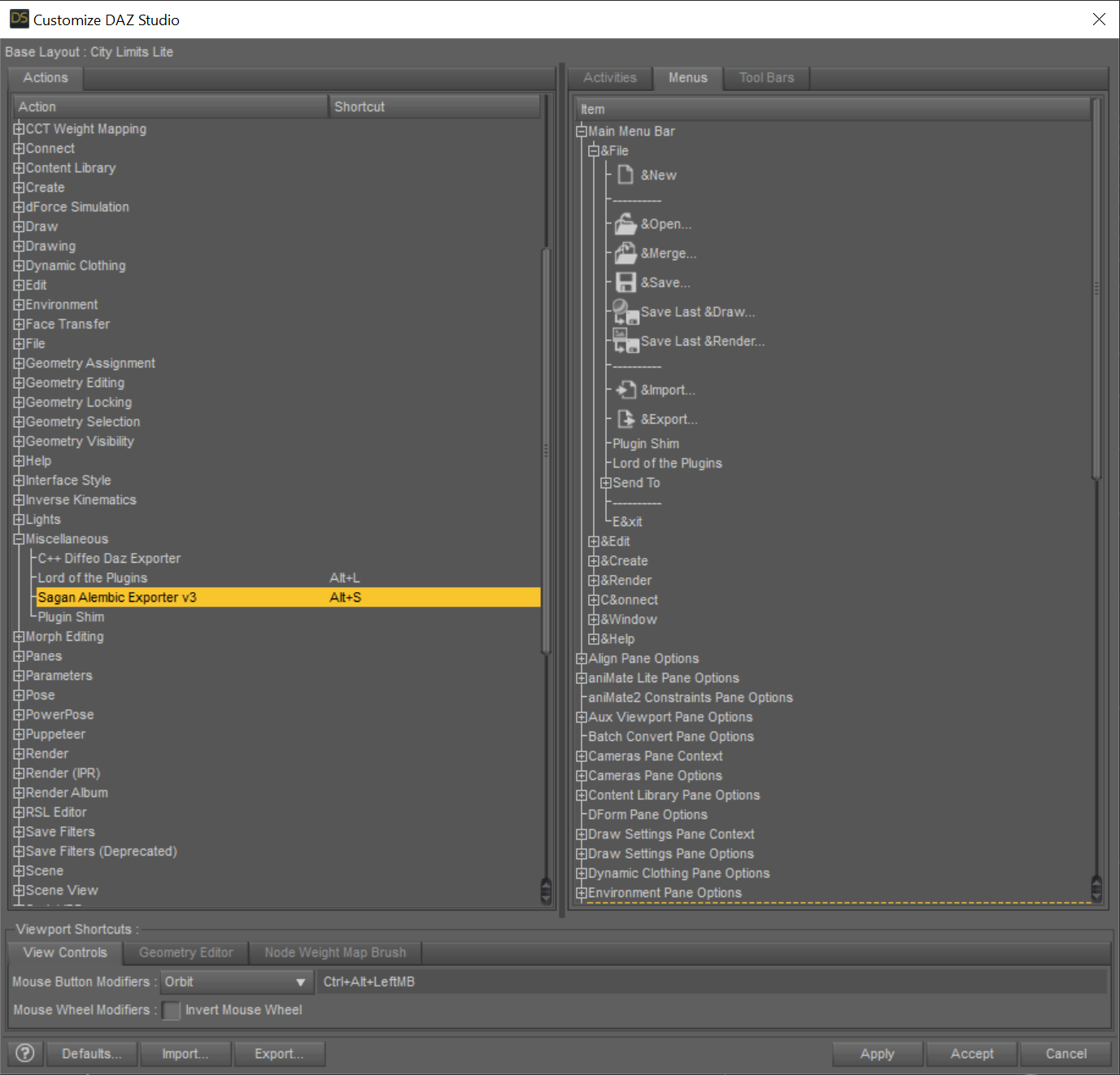Screen dimensions: 1120x1075
Task: Click the Alt+S shortcut cell
Action: coord(346,597)
